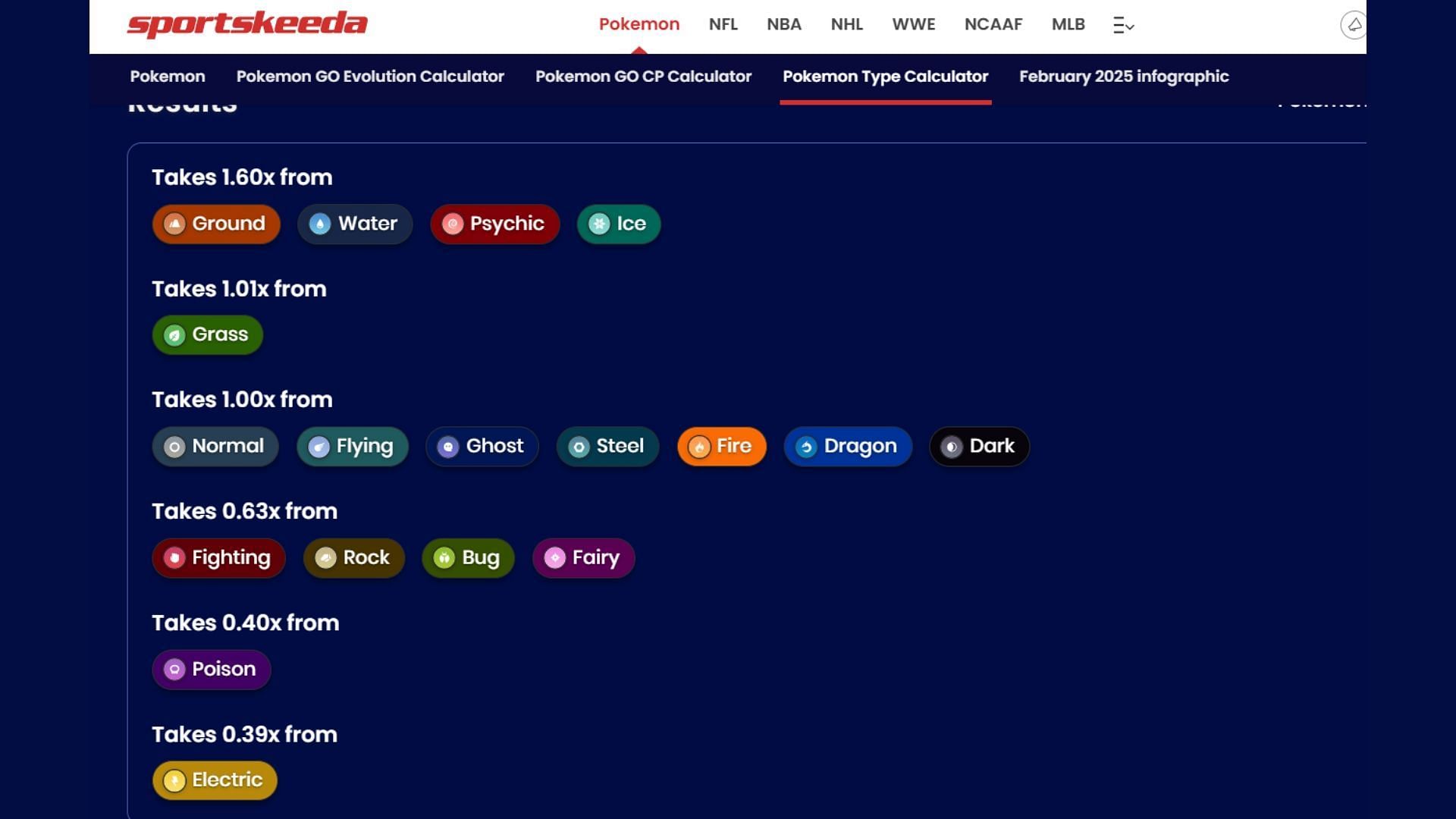Click the Dragon type button

coord(847,446)
